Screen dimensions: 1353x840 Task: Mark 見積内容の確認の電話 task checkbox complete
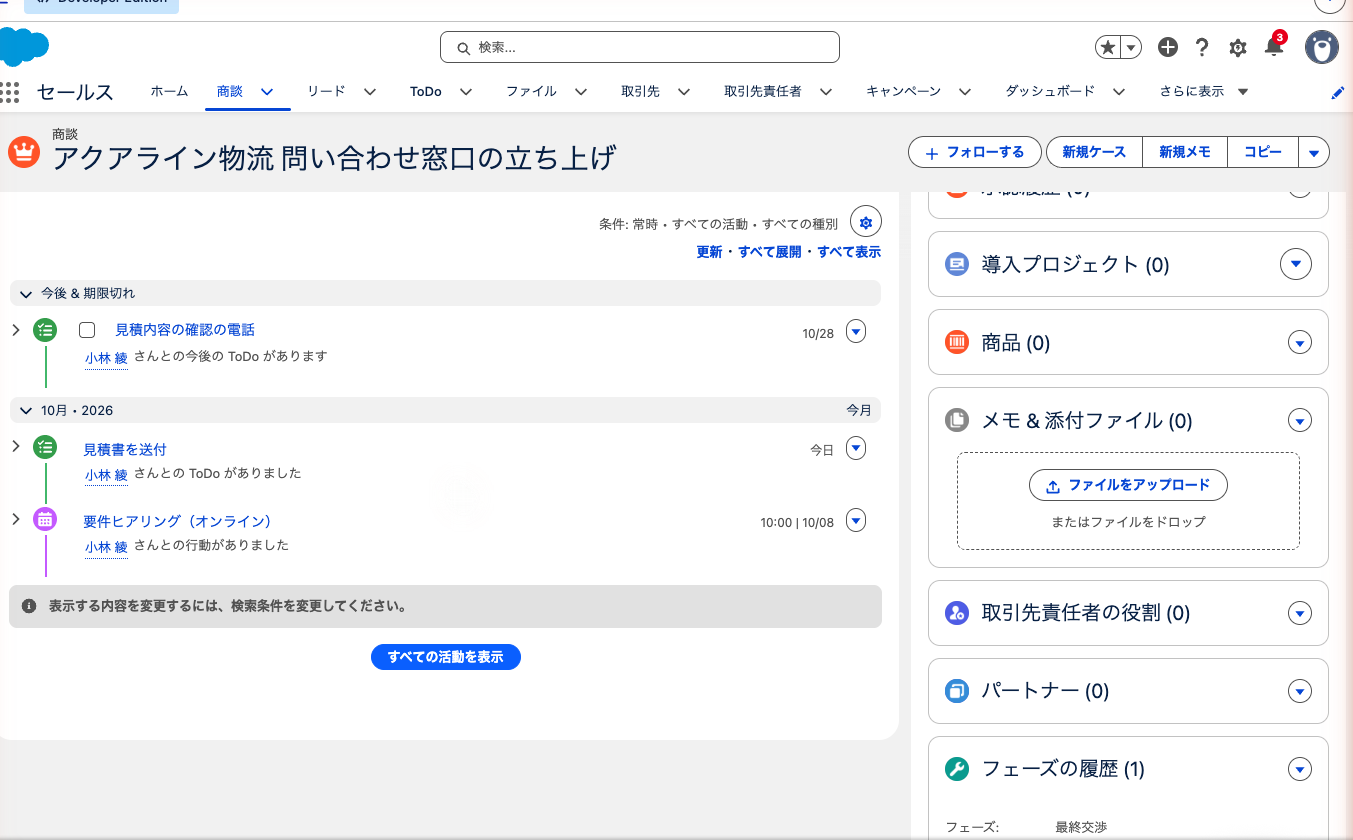click(87, 330)
